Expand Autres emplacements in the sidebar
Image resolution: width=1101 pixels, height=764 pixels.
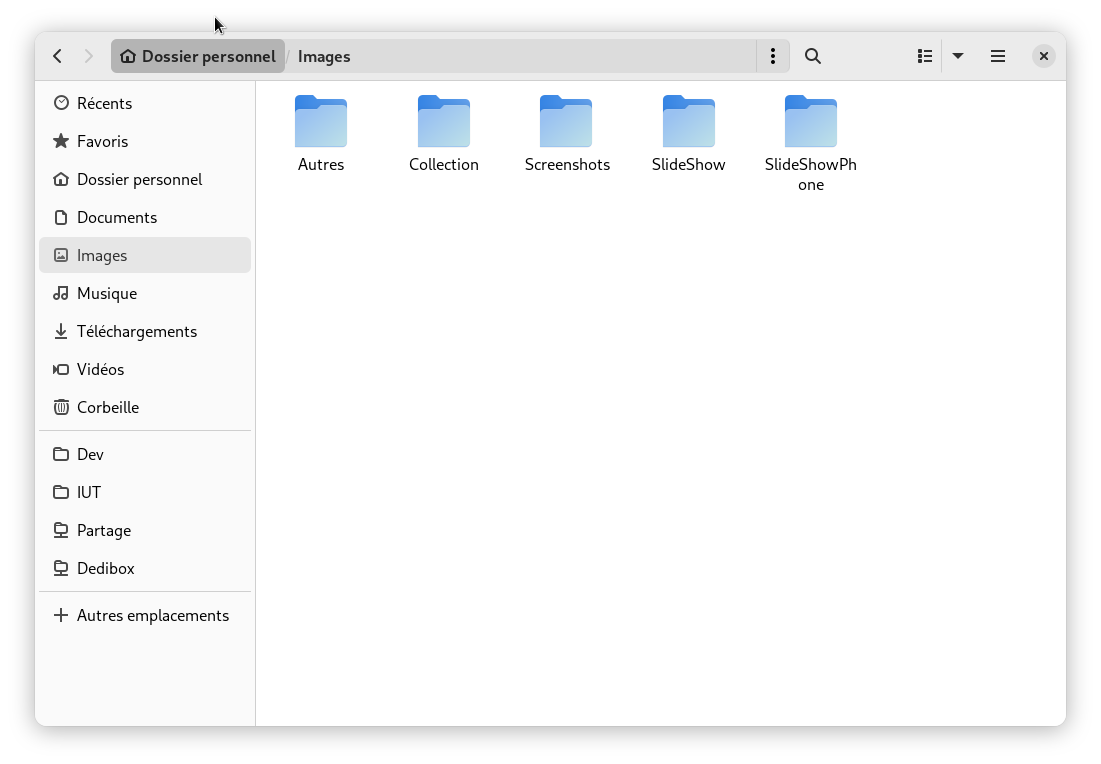152,615
